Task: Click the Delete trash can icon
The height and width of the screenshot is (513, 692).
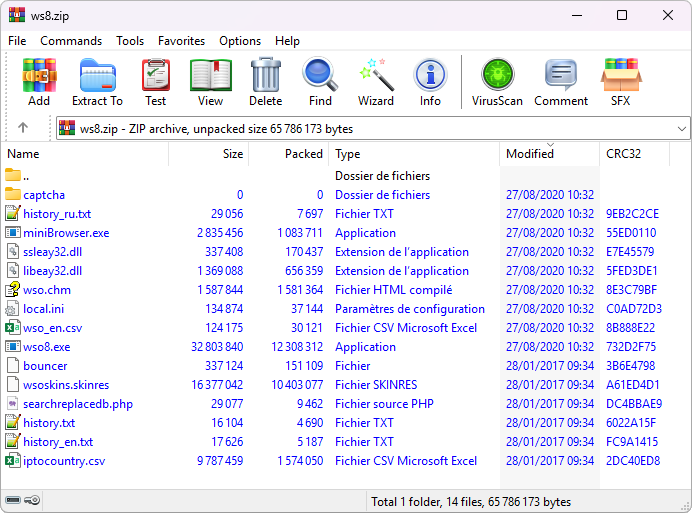Action: click(x=265, y=82)
